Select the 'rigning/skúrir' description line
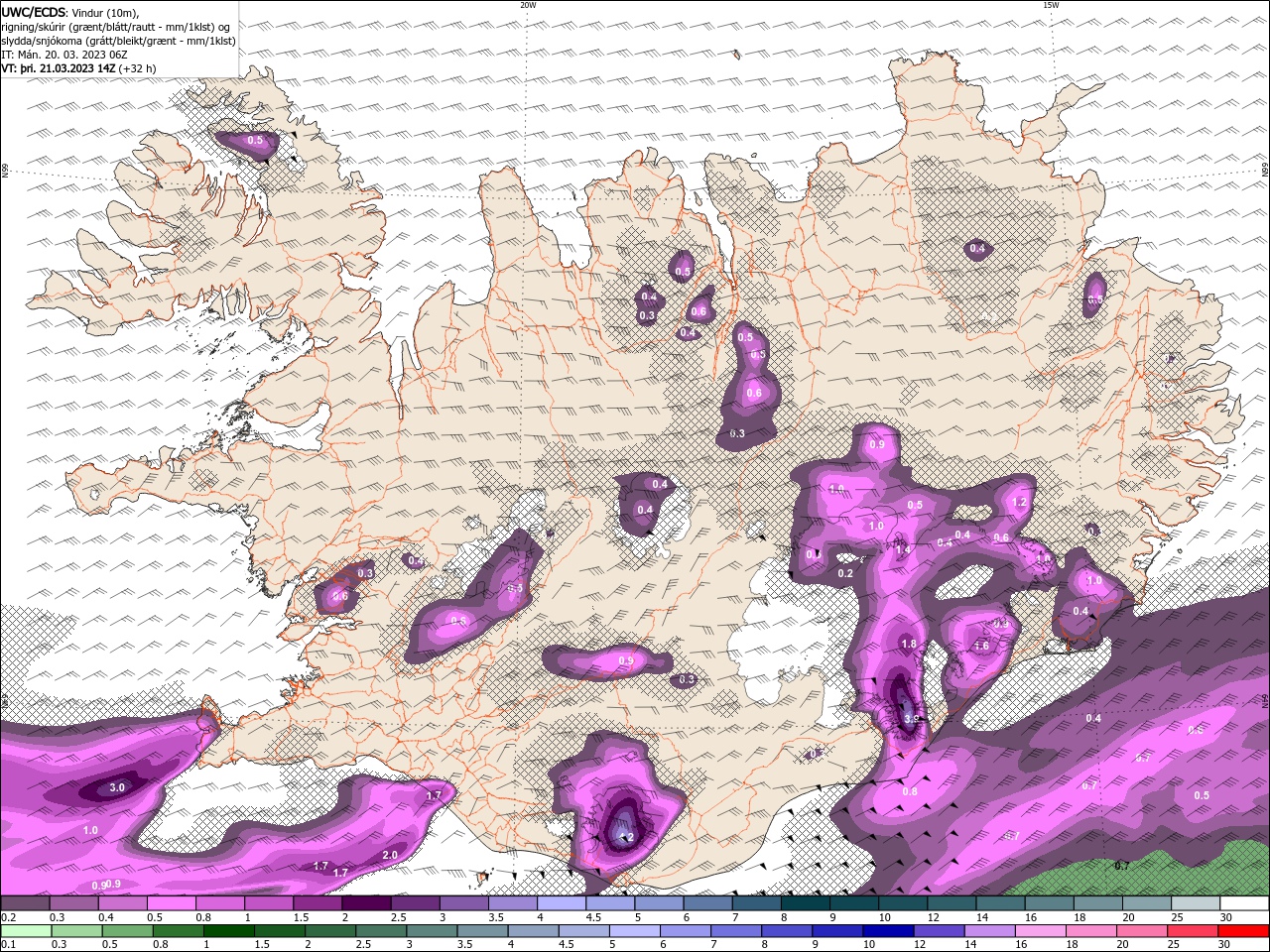The width and height of the screenshot is (1270, 952). [x=117, y=26]
